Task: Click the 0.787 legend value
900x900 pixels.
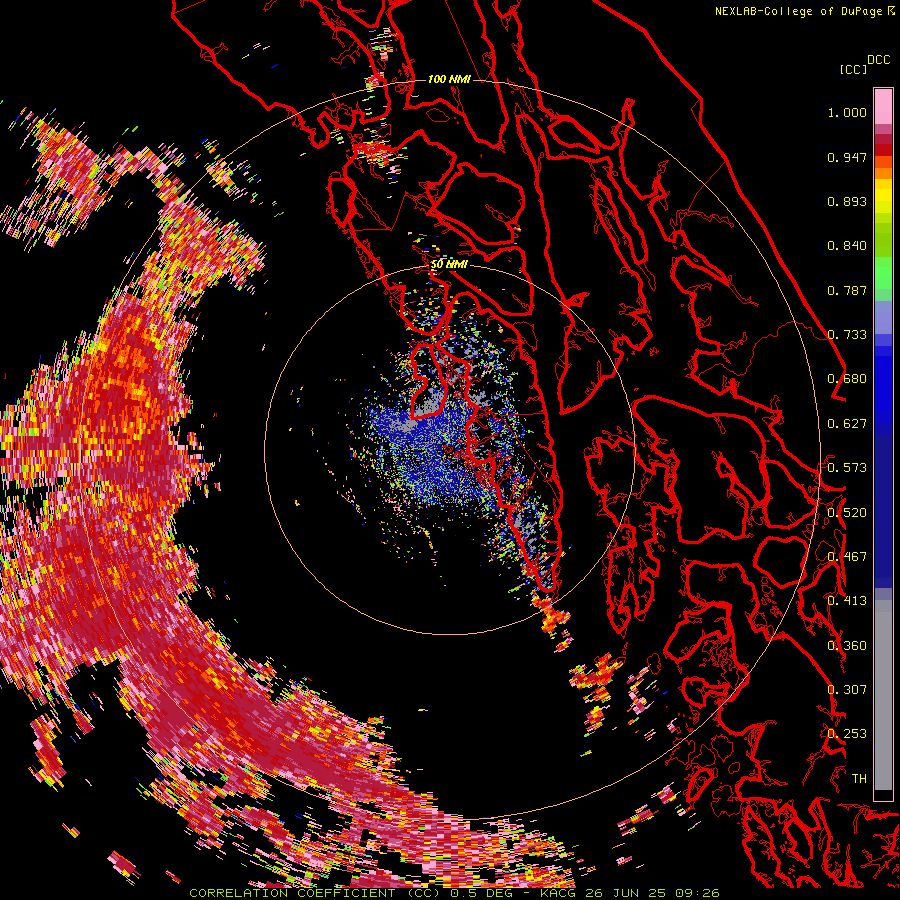Action: point(847,290)
